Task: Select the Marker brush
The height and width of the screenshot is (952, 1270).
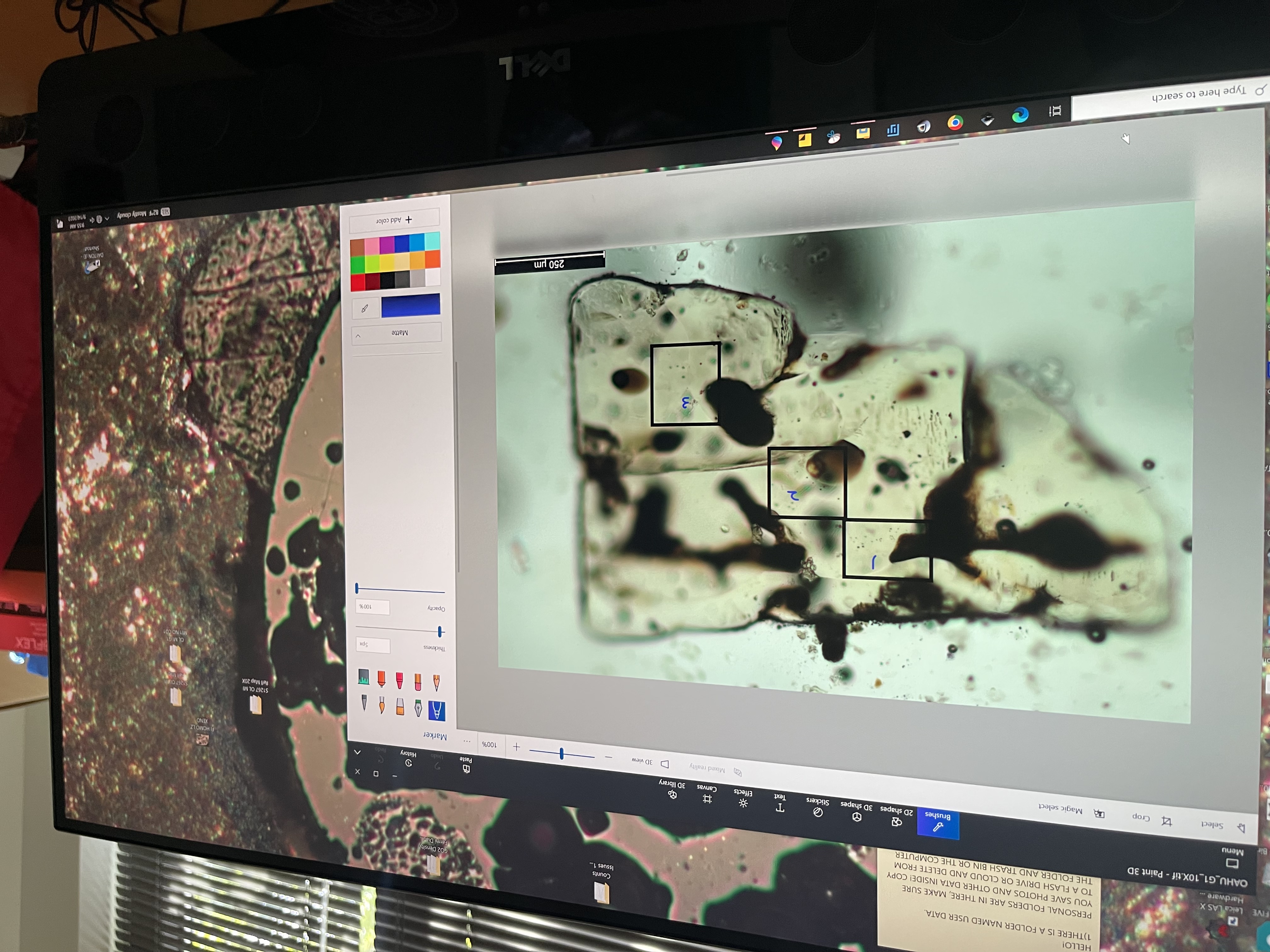Action: [436, 711]
